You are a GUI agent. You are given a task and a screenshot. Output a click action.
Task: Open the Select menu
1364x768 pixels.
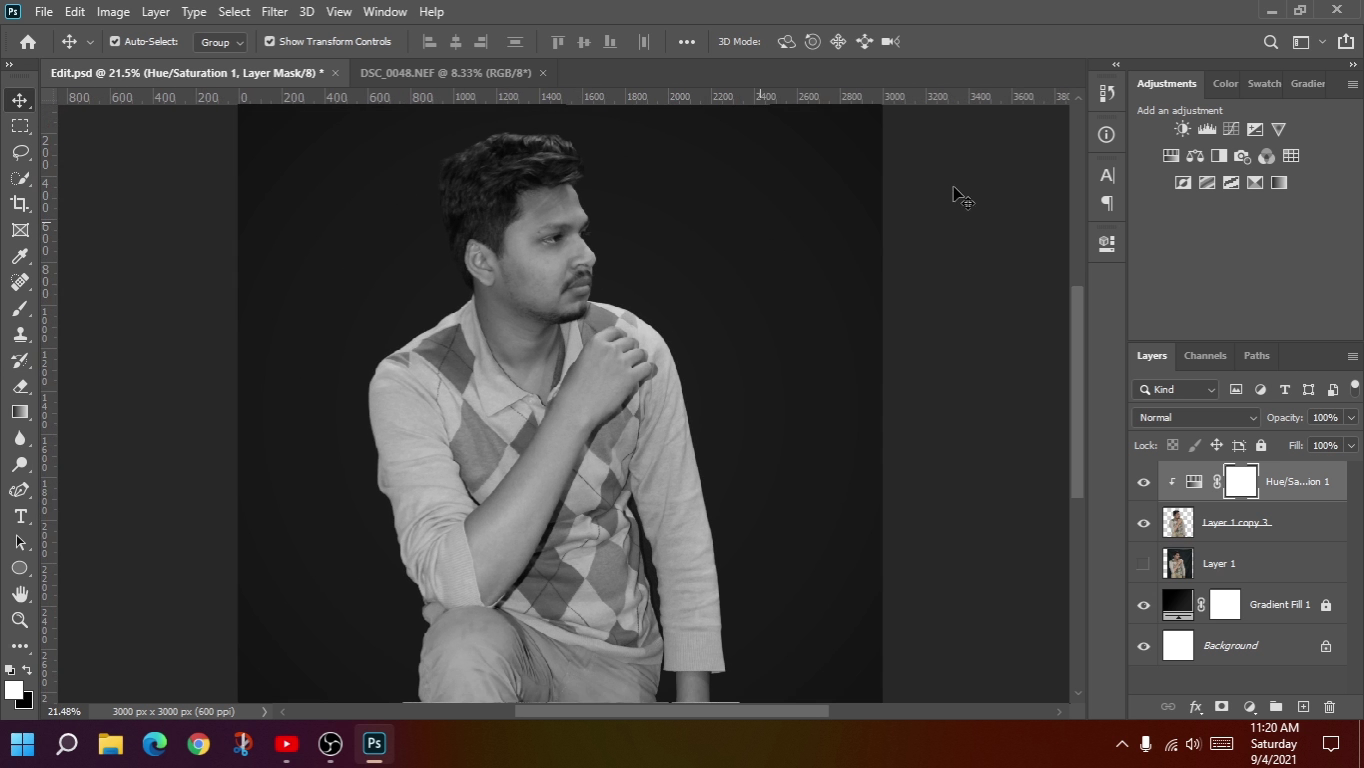click(x=234, y=12)
